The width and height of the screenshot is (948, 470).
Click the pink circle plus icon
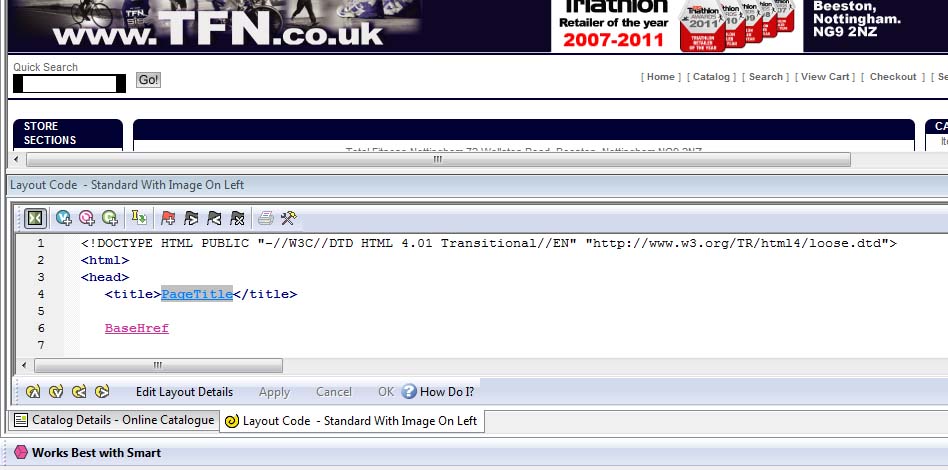click(x=87, y=218)
